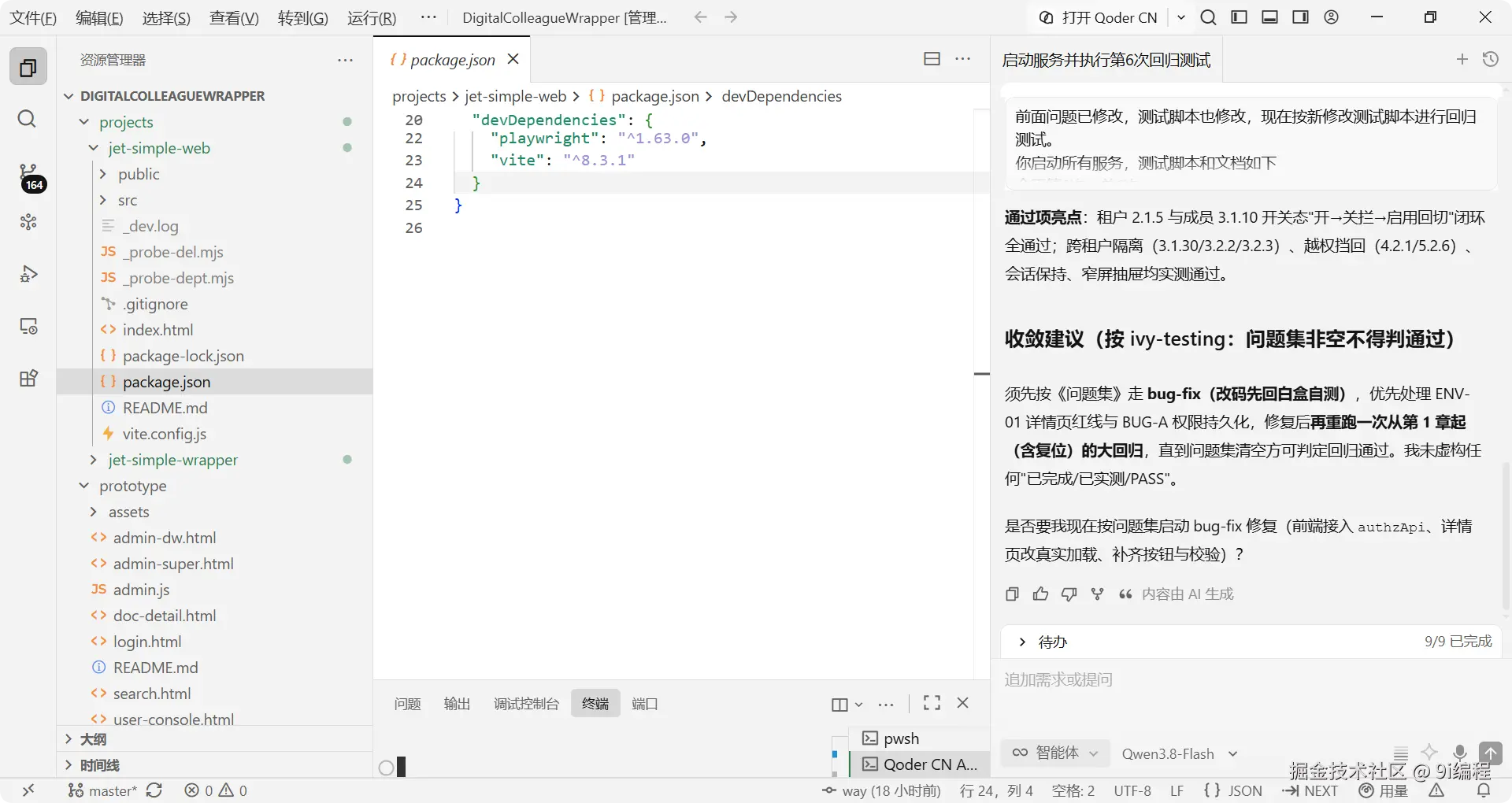Click the 打开 Qoder CN button
1512x803 pixels.
pyautogui.click(x=1098, y=17)
